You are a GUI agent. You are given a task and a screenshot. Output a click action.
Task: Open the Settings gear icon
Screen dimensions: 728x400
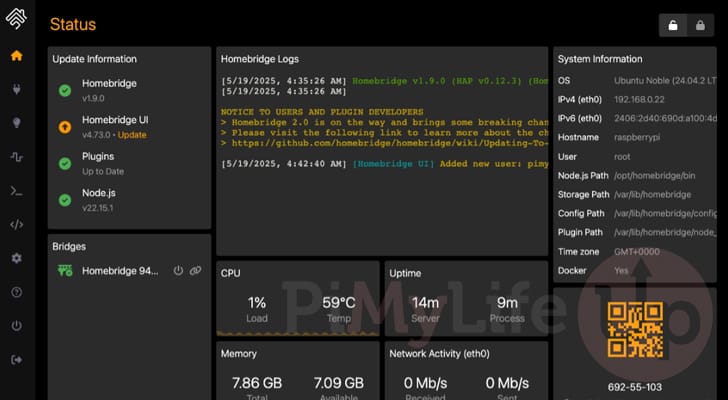17,258
